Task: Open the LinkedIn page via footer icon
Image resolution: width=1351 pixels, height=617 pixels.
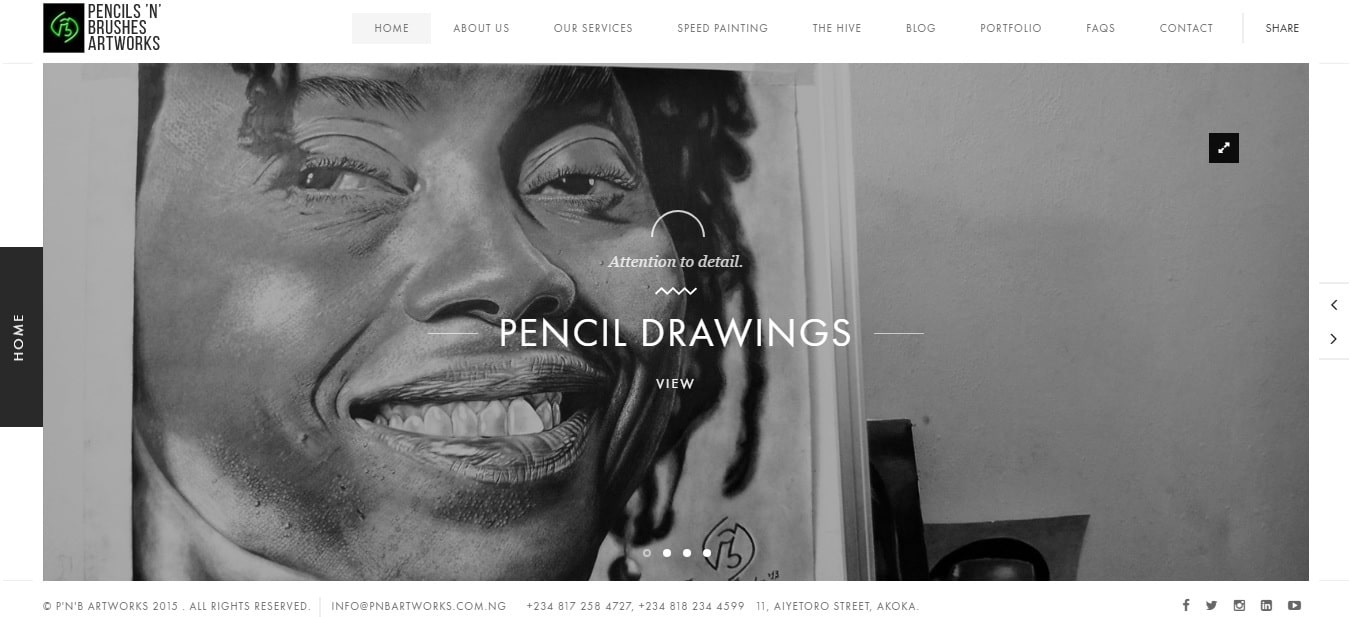Action: click(x=1266, y=605)
